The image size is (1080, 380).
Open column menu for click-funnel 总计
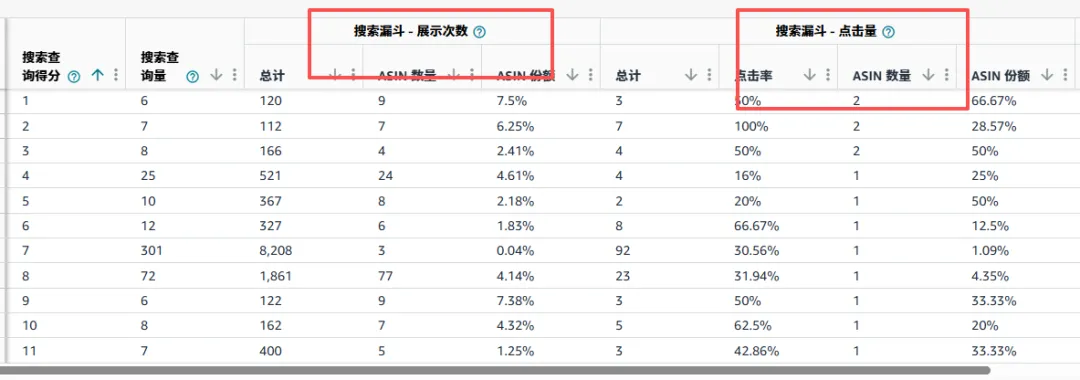pyautogui.click(x=709, y=76)
